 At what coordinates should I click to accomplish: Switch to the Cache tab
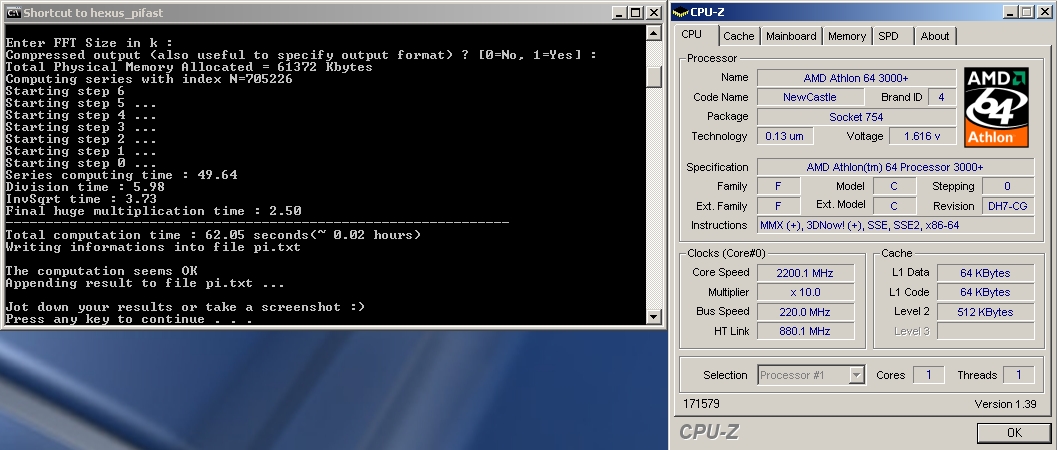(x=739, y=36)
